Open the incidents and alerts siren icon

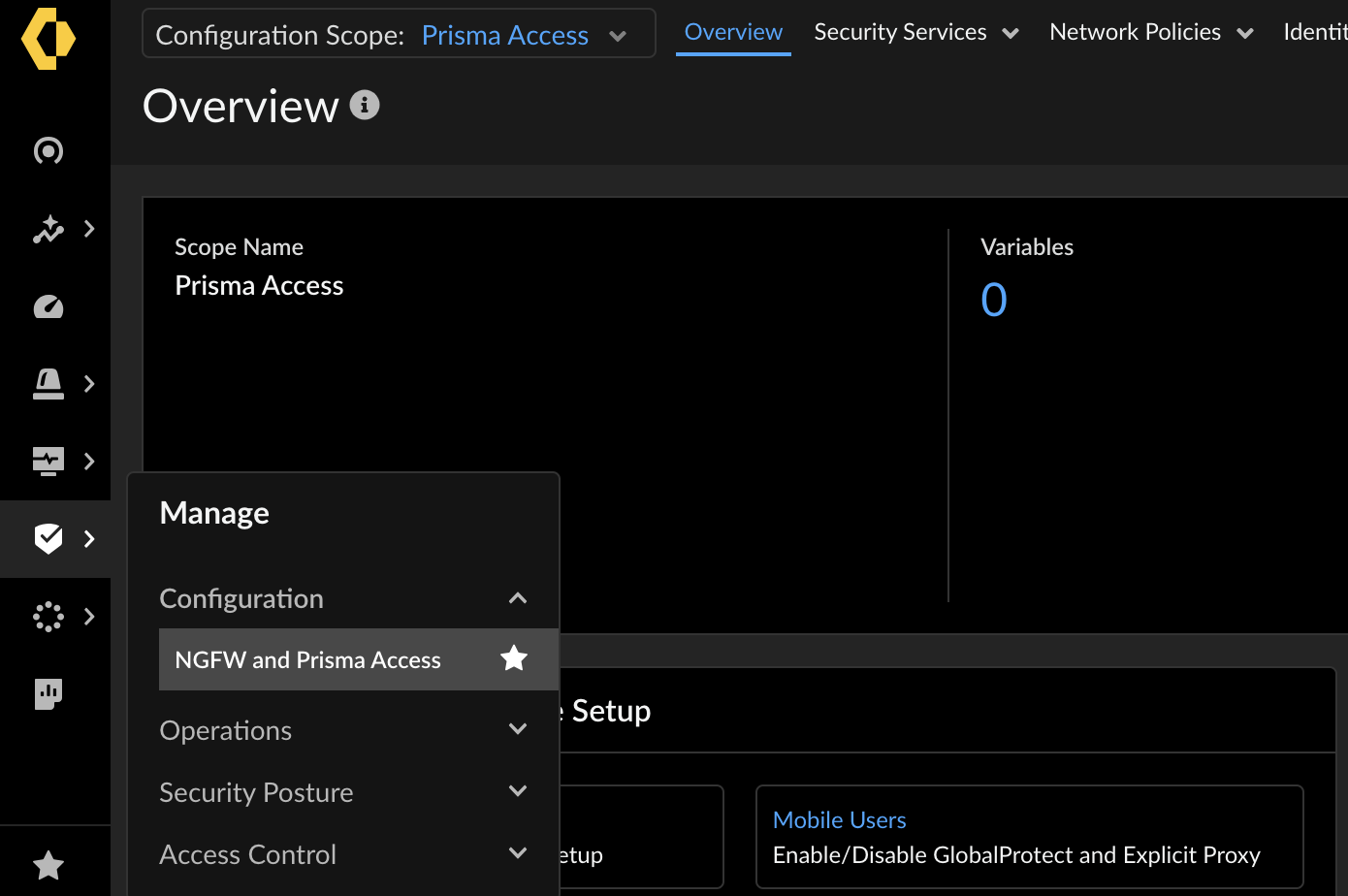(x=48, y=384)
